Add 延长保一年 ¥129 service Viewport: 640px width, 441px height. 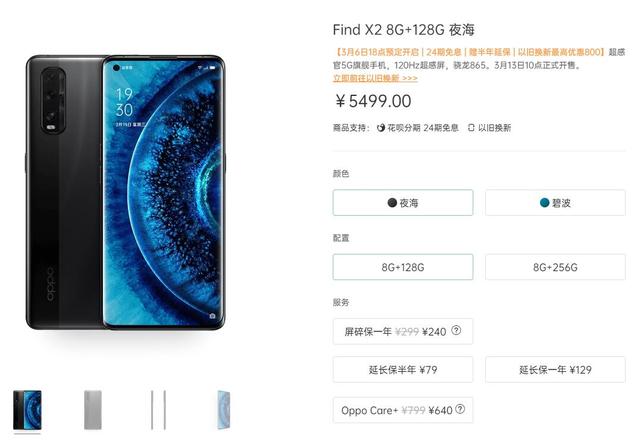coord(555,370)
